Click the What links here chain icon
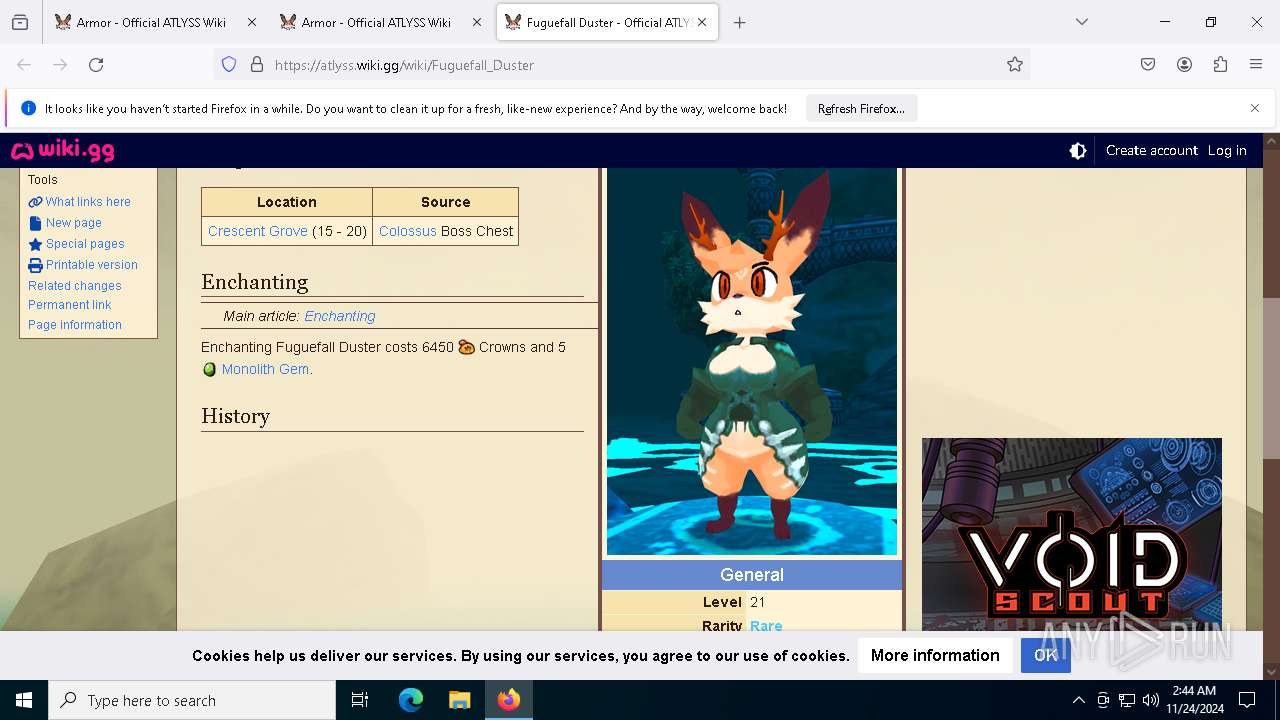The image size is (1280, 720). 35,202
